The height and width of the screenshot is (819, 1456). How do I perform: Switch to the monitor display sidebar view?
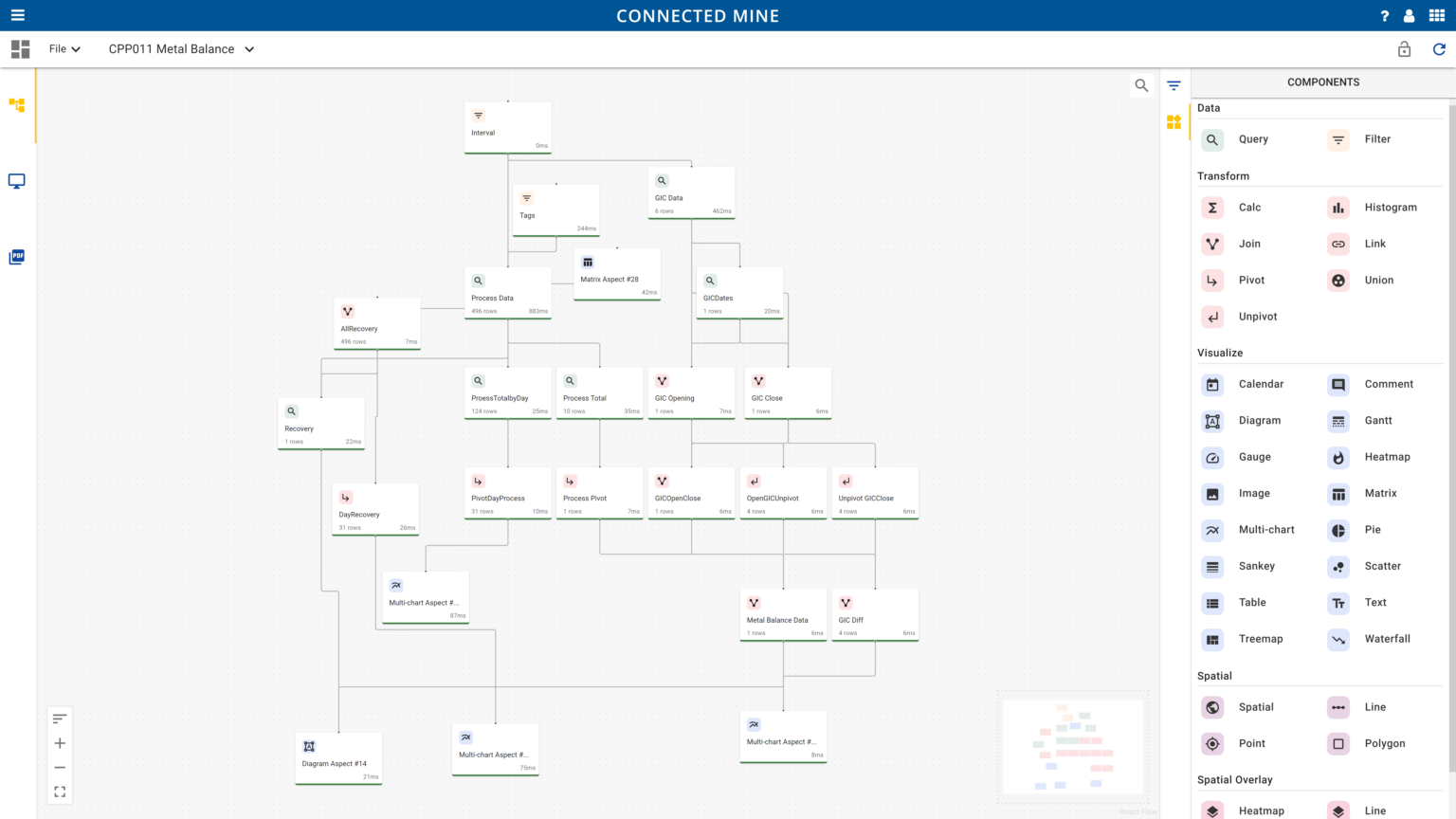click(x=17, y=181)
